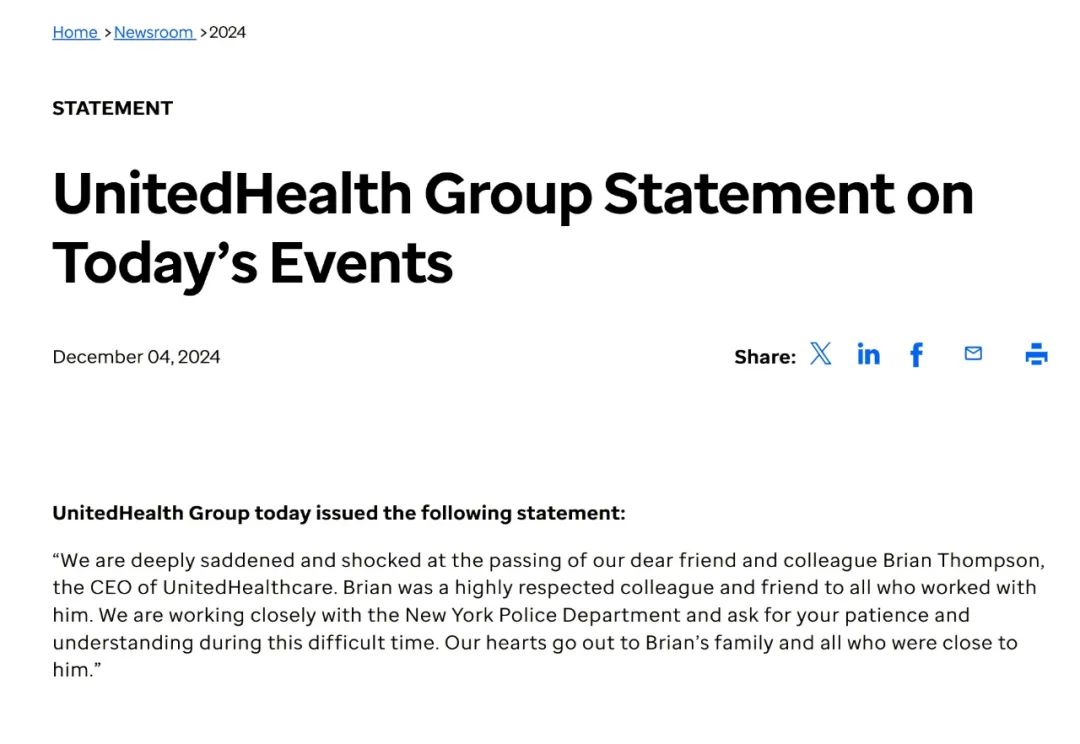This screenshot has height=744, width=1080.
Task: Send the statement via the email icon
Action: point(973,353)
